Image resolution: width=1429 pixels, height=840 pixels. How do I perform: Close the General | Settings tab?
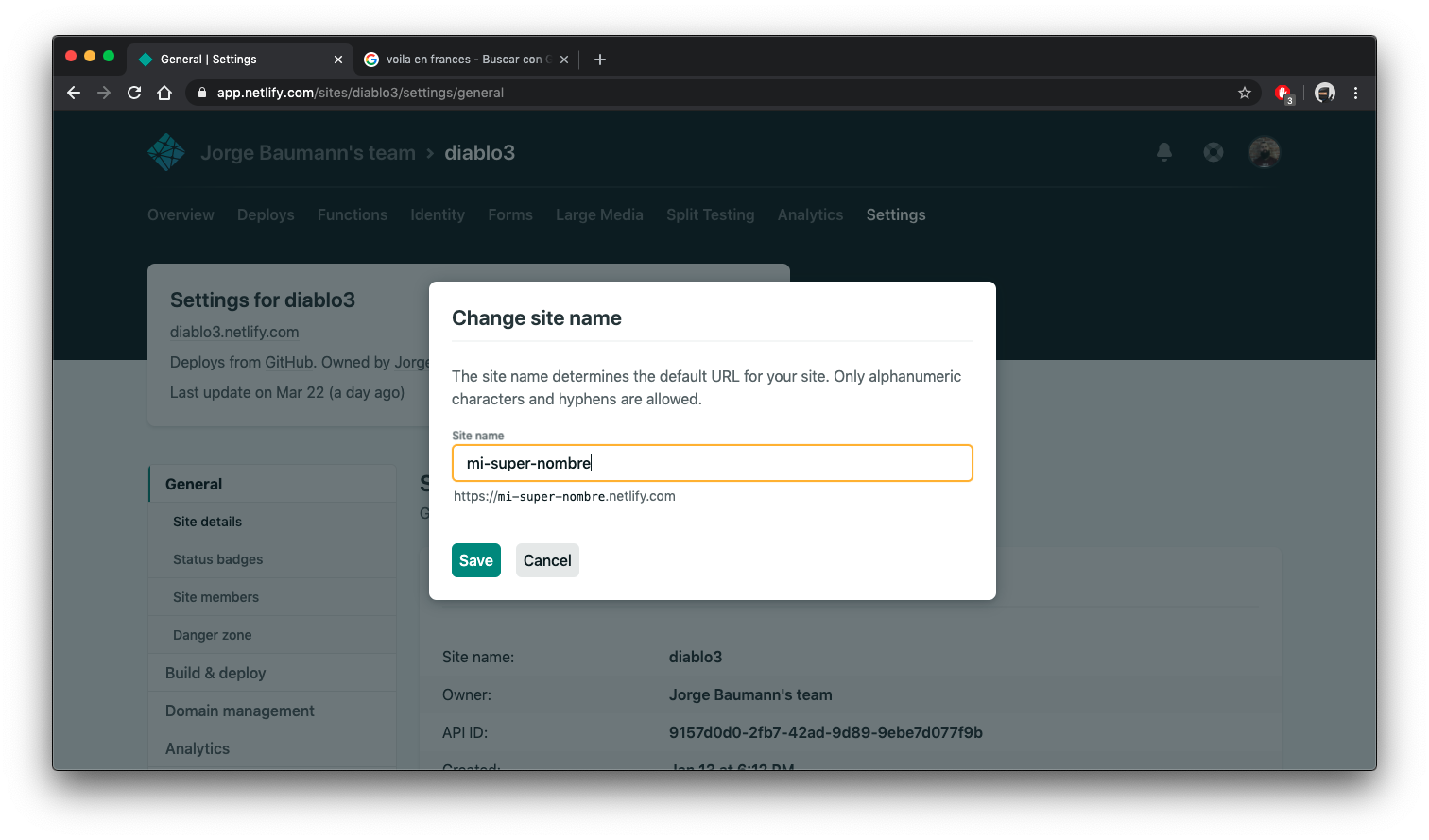click(338, 60)
